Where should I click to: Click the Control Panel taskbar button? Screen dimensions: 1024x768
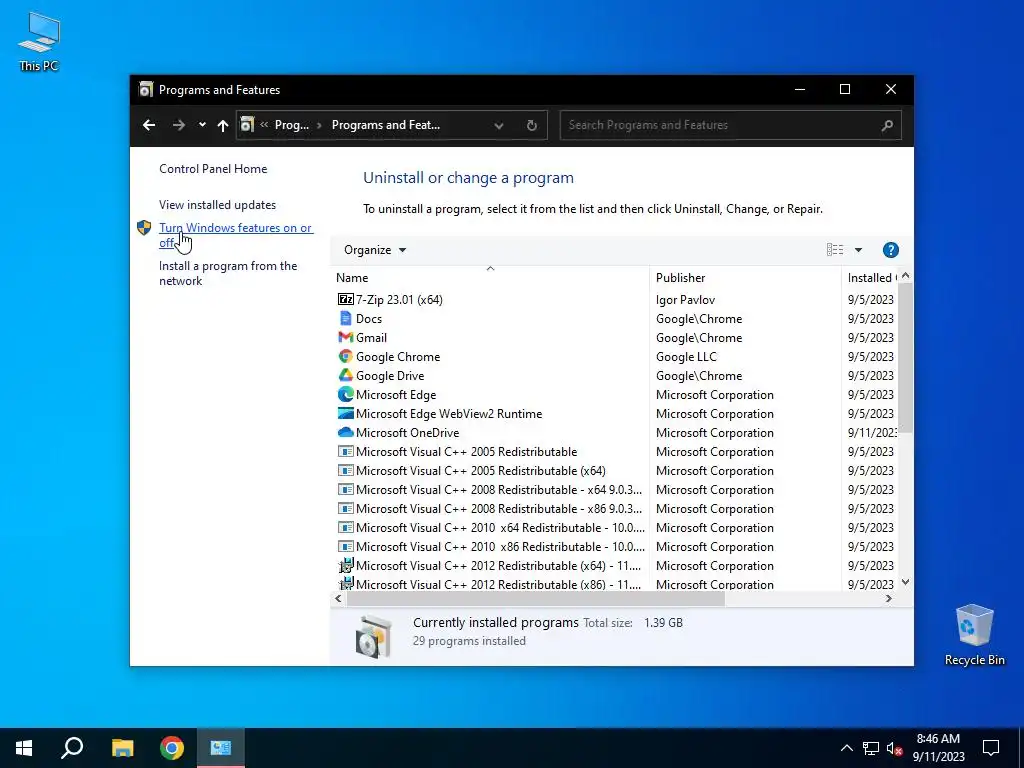pyautogui.click(x=221, y=748)
